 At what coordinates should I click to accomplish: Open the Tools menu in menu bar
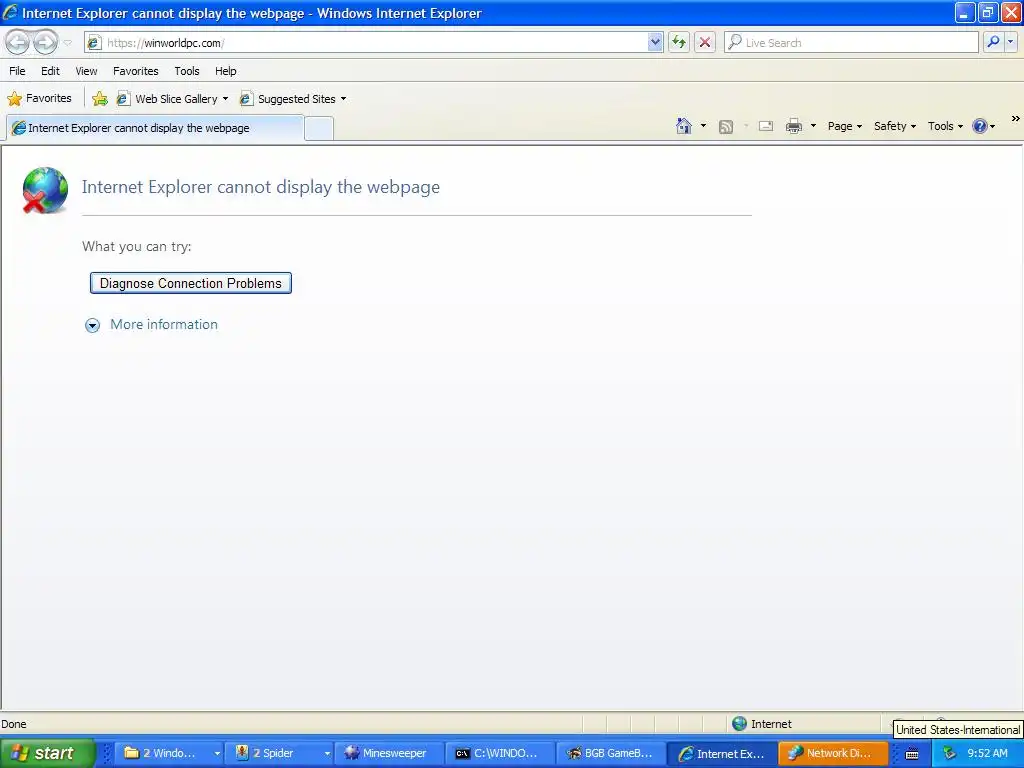tap(187, 71)
